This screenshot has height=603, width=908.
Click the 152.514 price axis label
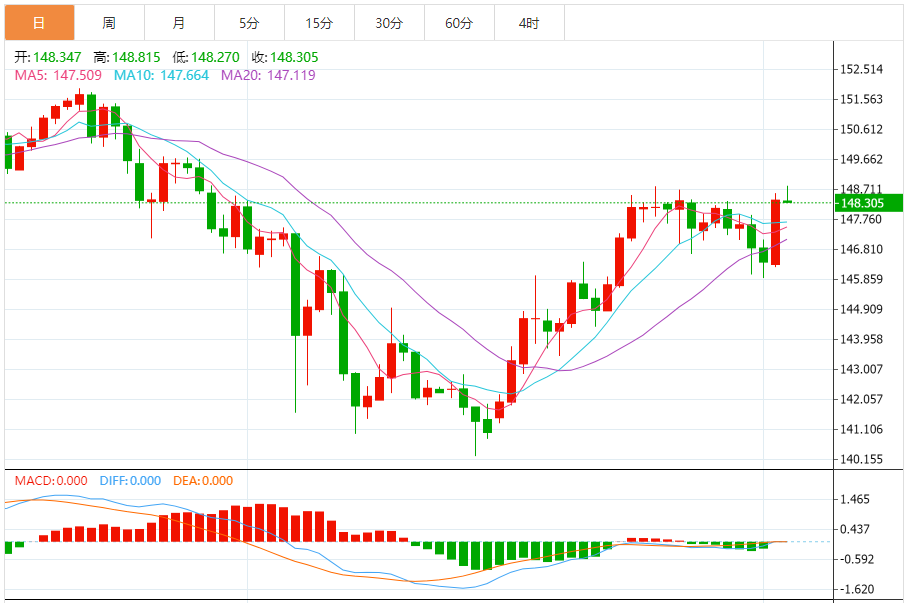click(862, 70)
